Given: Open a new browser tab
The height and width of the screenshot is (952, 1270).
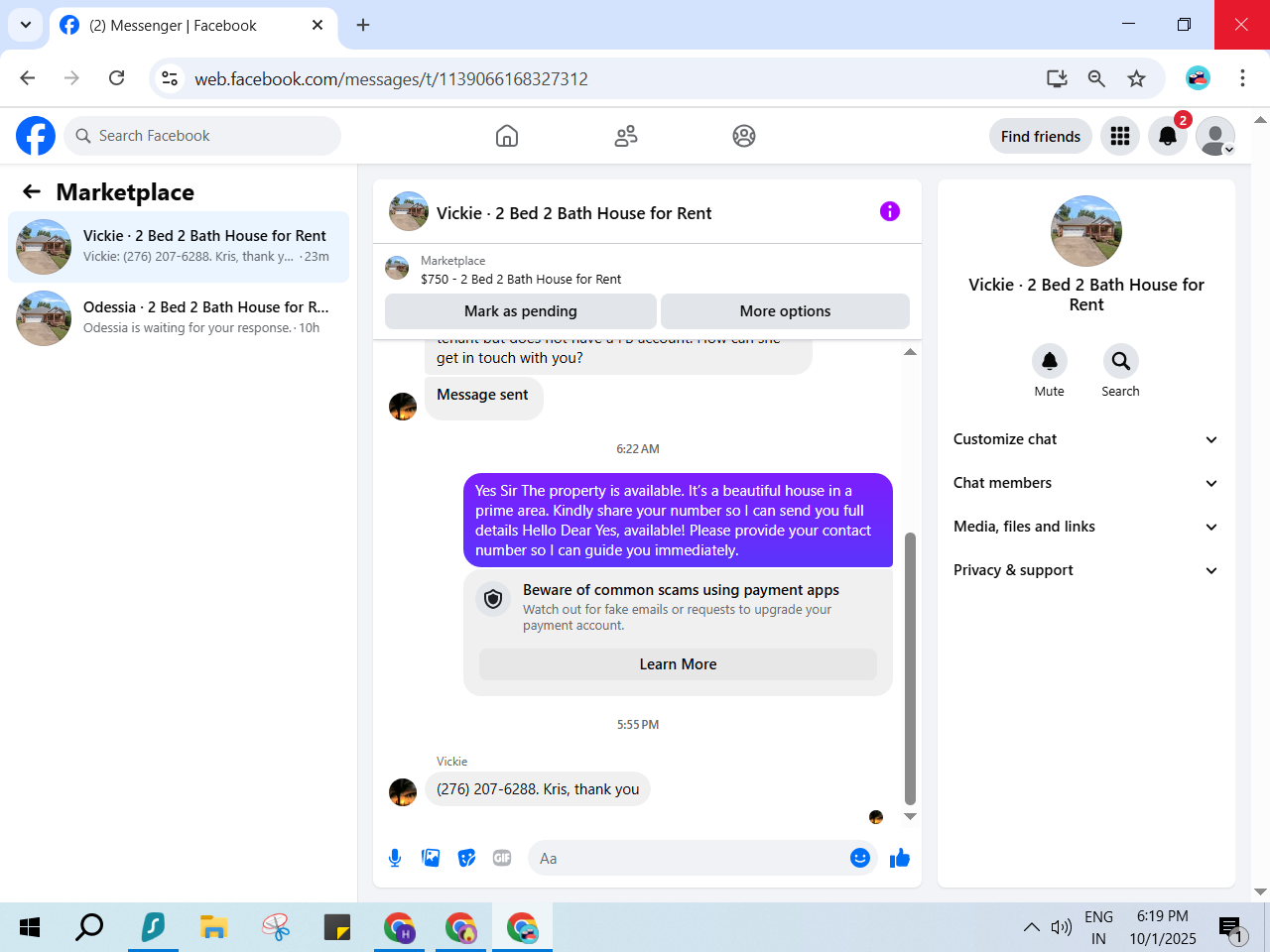Looking at the screenshot, I should (363, 25).
